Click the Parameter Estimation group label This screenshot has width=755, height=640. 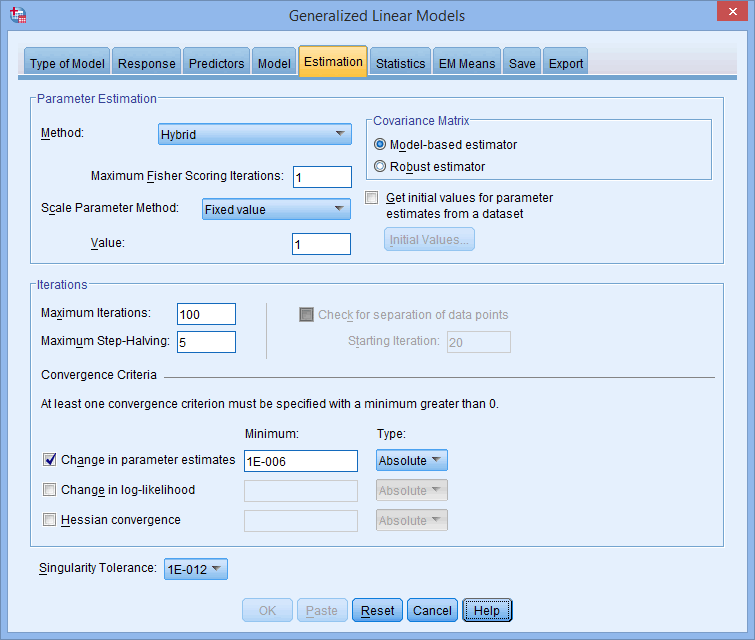click(x=97, y=99)
